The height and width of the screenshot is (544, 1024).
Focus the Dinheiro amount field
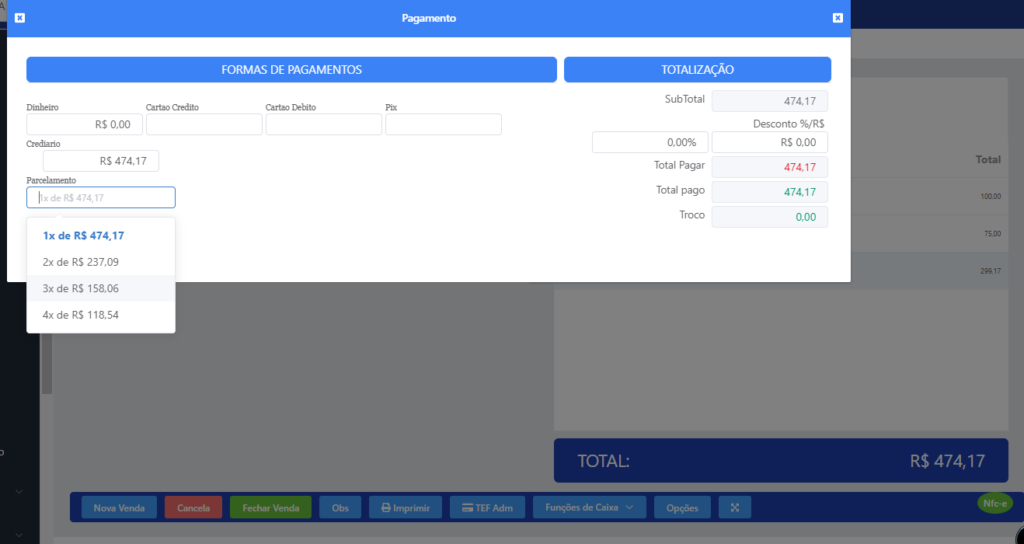pyautogui.click(x=85, y=125)
